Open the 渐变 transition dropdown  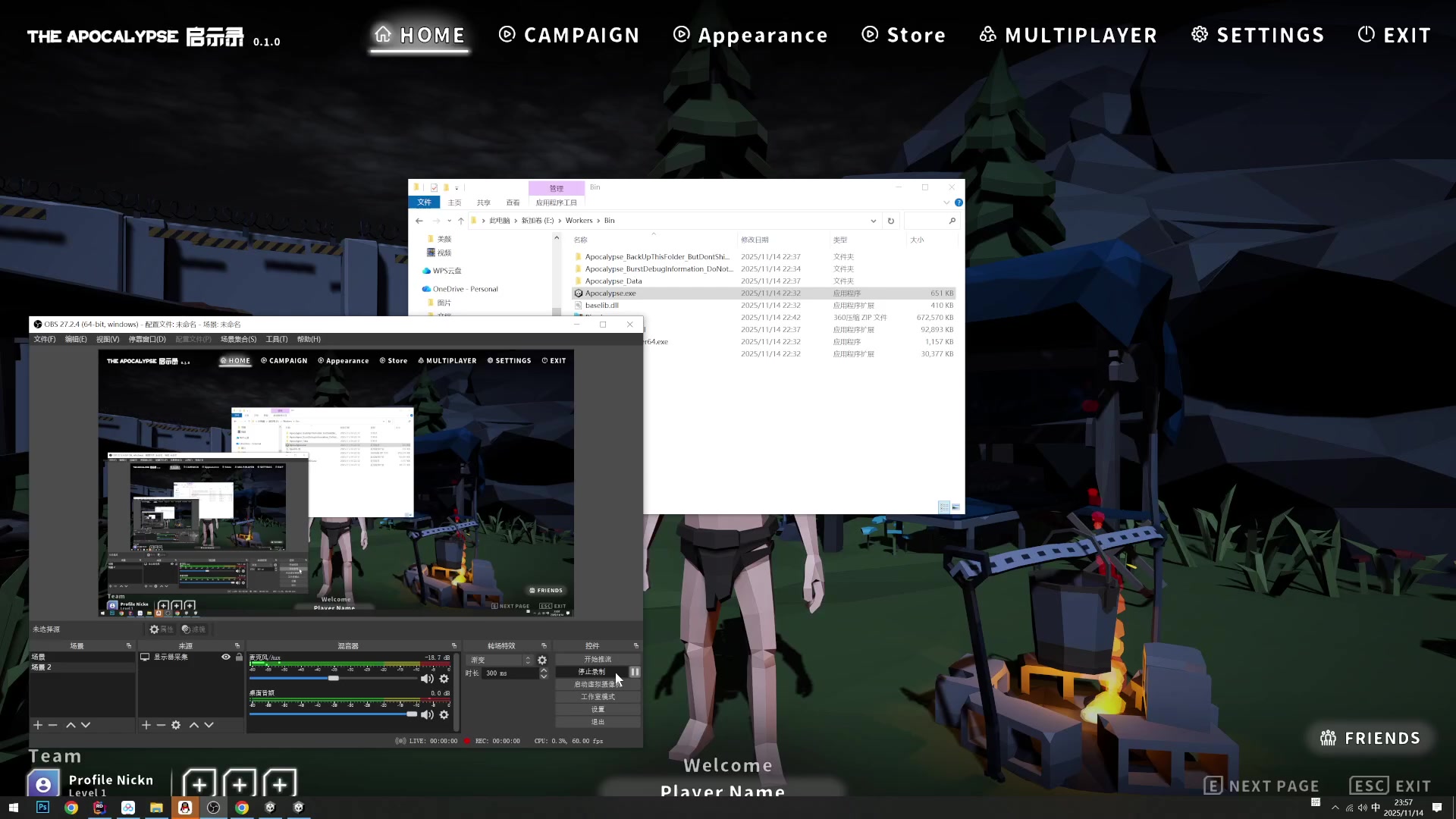(500, 661)
